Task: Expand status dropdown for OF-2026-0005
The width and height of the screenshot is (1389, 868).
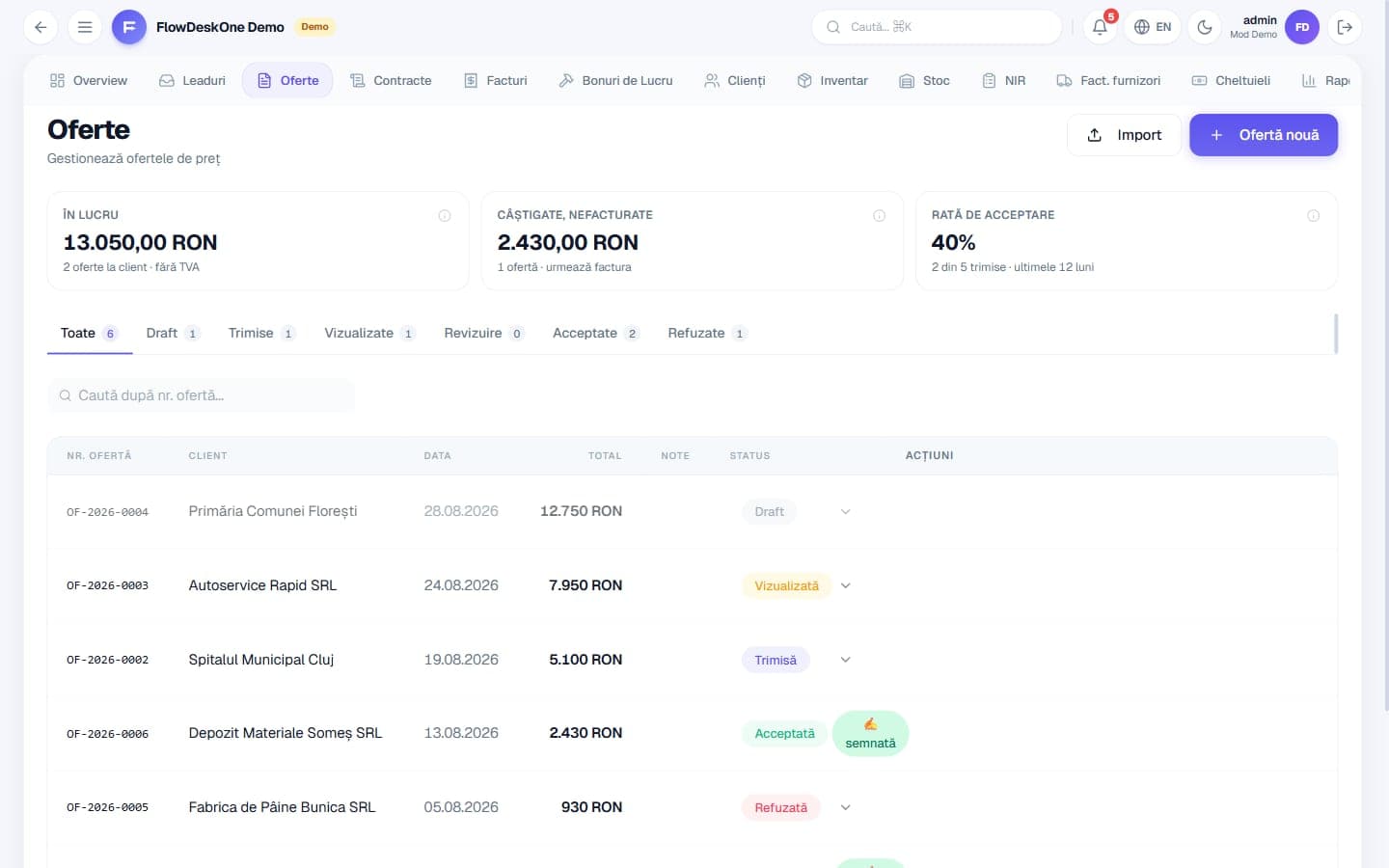Action: [x=845, y=807]
